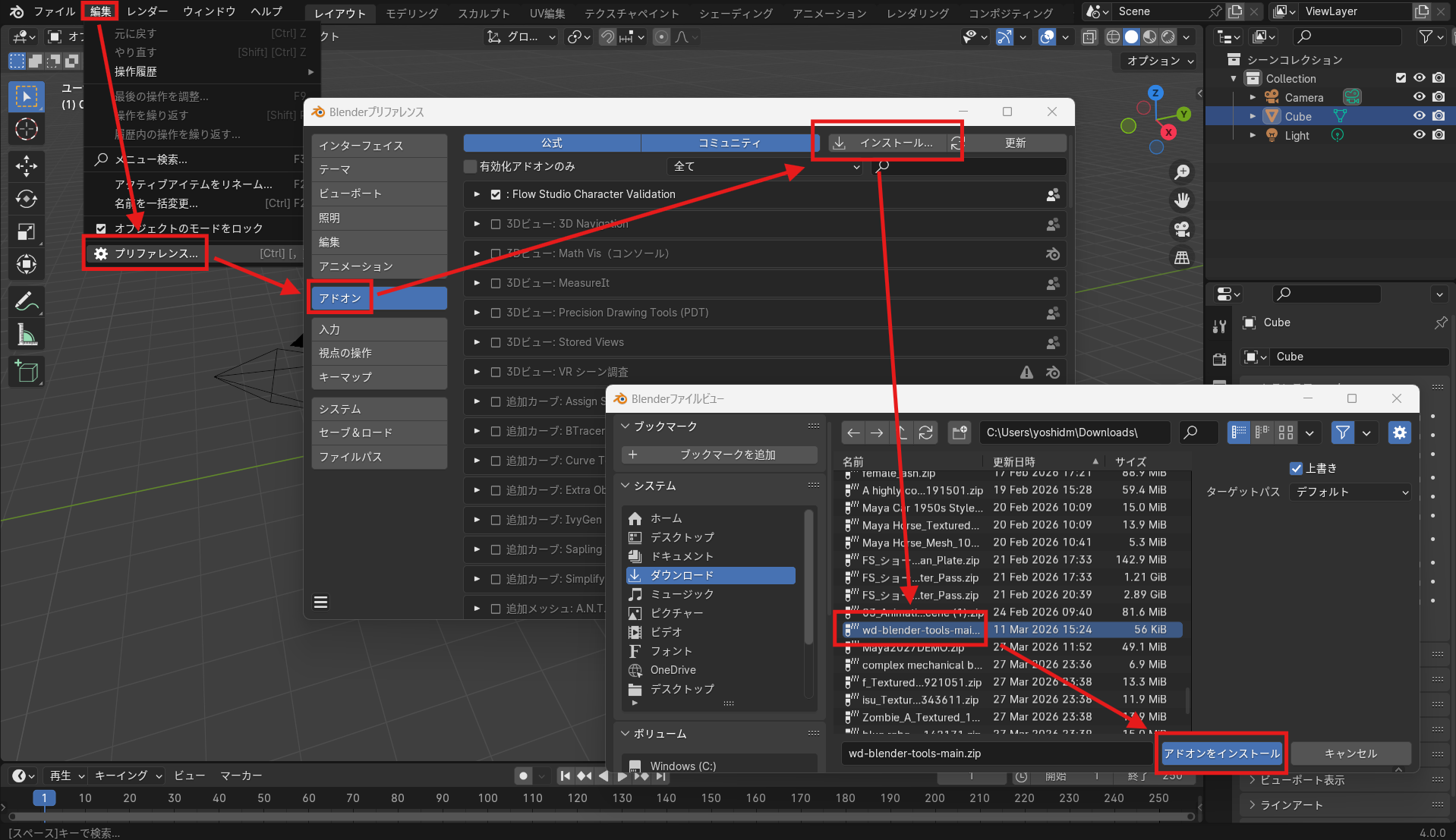
Task: Click アドオンをインストール button
Action: [1221, 753]
